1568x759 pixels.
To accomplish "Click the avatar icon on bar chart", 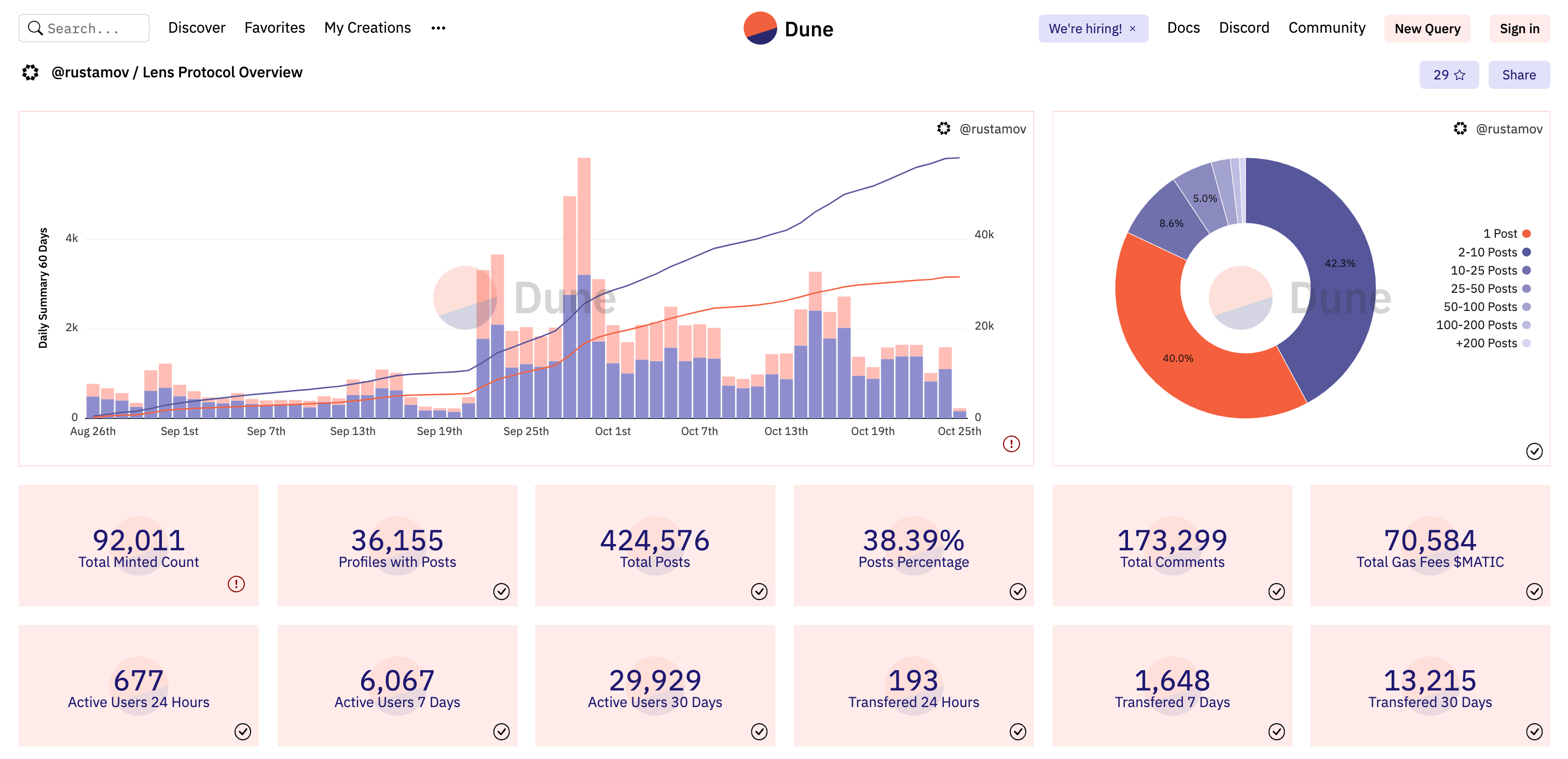I will click(x=943, y=129).
